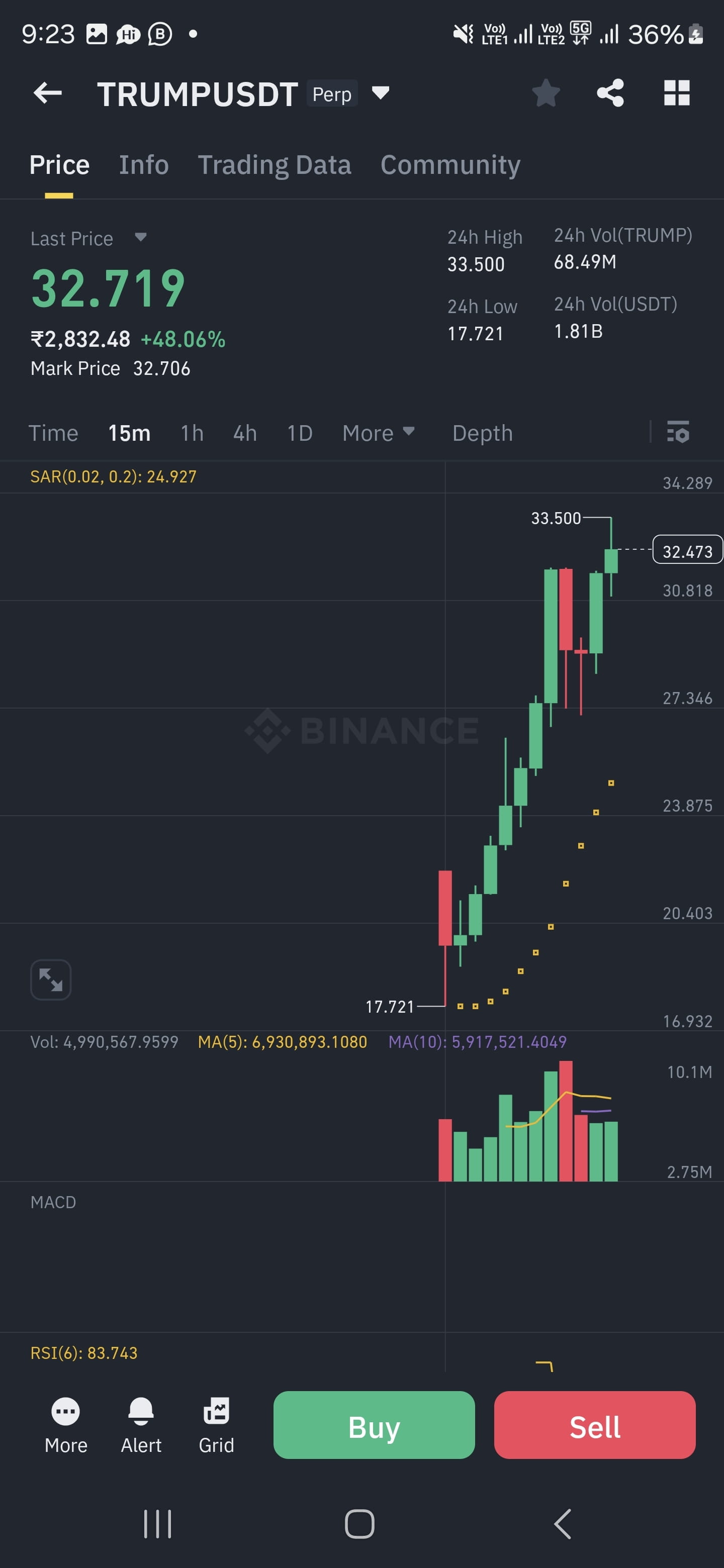This screenshot has width=724, height=1568.
Task: Tap the 17.721 low marker on chart
Action: [x=390, y=1007]
